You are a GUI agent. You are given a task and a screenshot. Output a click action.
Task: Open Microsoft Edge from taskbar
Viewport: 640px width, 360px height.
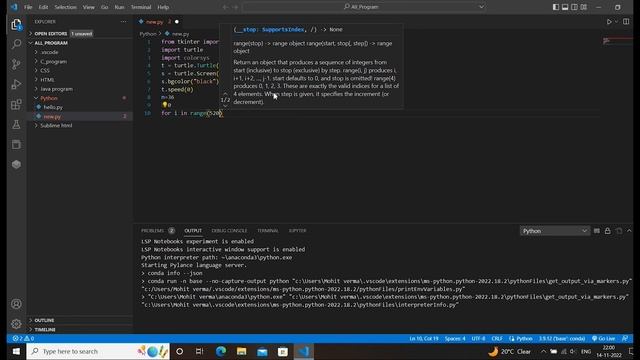pos(221,351)
